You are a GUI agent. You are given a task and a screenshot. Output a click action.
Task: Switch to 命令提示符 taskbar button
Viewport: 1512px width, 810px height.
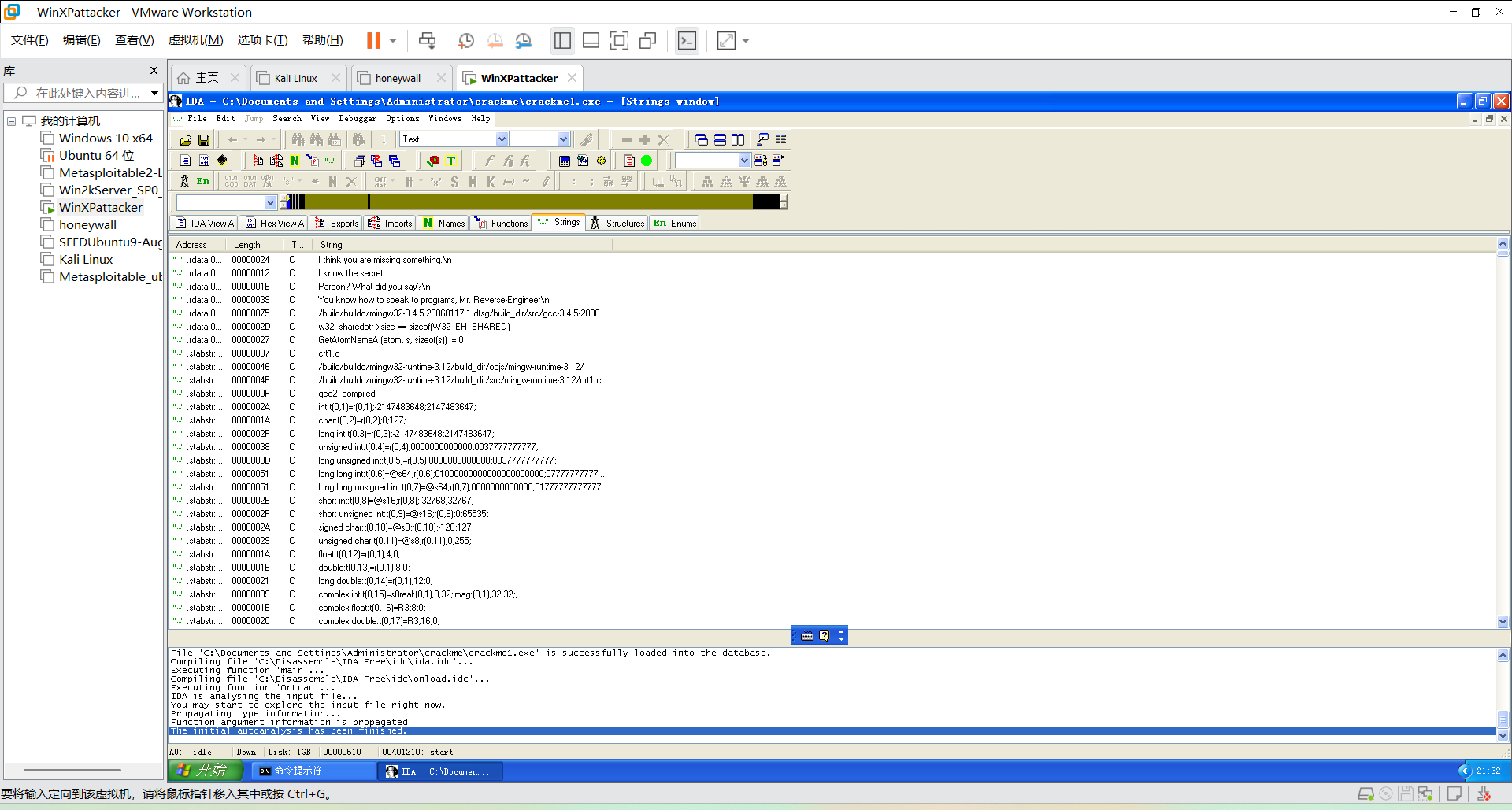coord(315,771)
